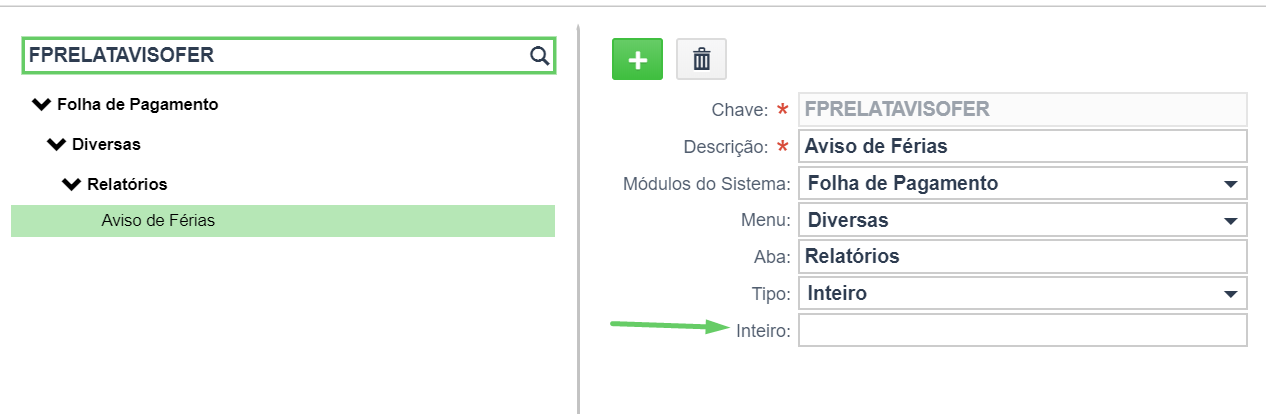
Task: Select Folha de Pagamento tree node label
Action: point(138,104)
